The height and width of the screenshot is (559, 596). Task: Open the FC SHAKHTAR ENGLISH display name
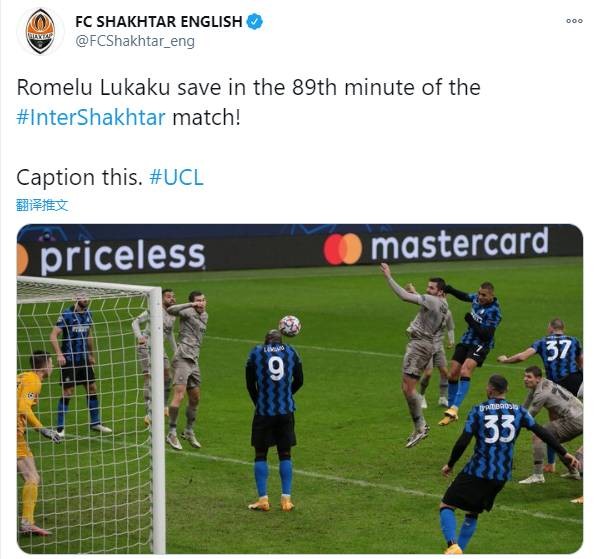click(159, 22)
